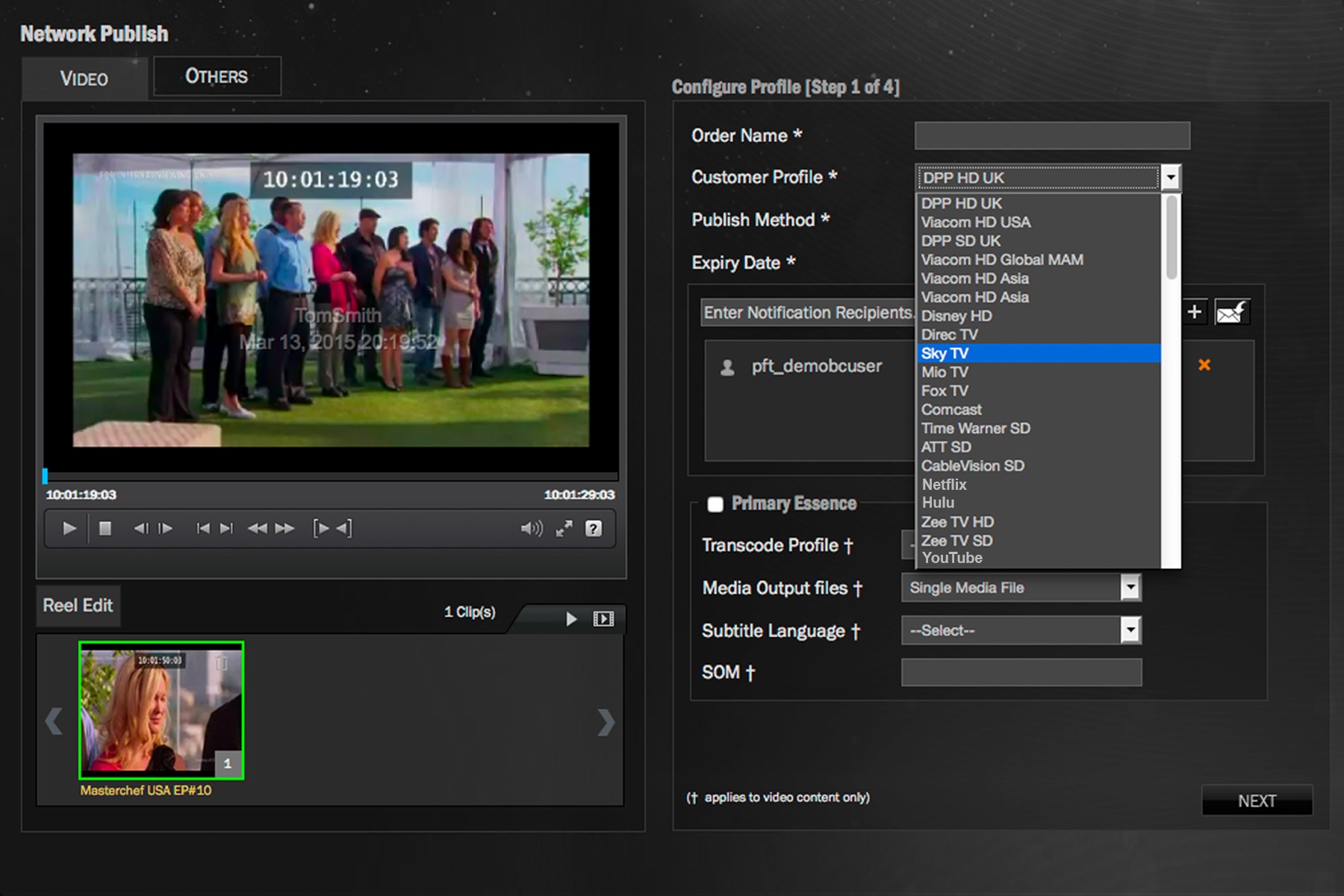Screen dimensions: 1344x896
Task: Choose Time Warner SD
Action: click(1039, 428)
